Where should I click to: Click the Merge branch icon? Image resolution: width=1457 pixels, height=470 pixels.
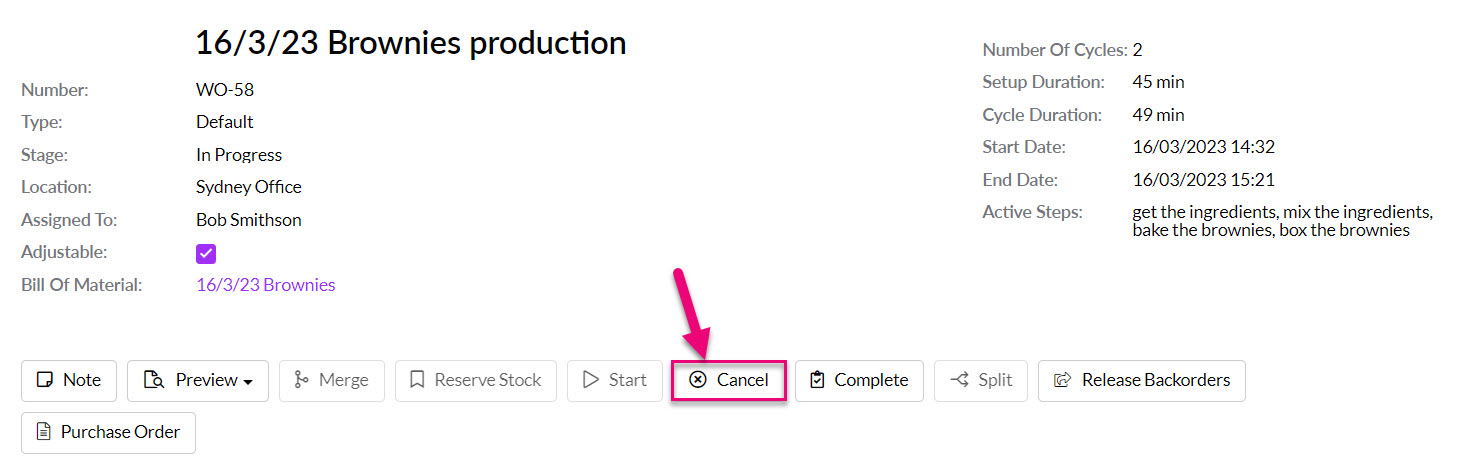pos(301,380)
